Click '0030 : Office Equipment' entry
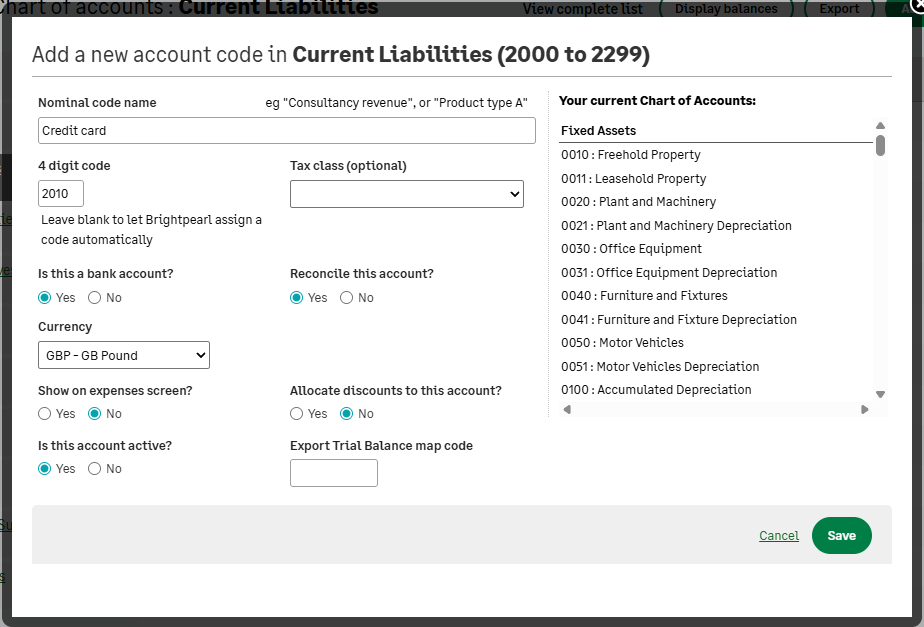The height and width of the screenshot is (627, 924). [x=631, y=249]
